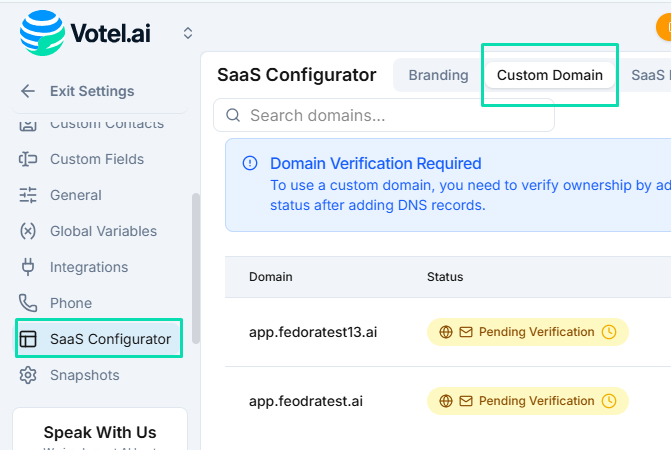Click mail icon in app.fedoratest13.ai status
The image size is (671, 450).
pos(466,332)
